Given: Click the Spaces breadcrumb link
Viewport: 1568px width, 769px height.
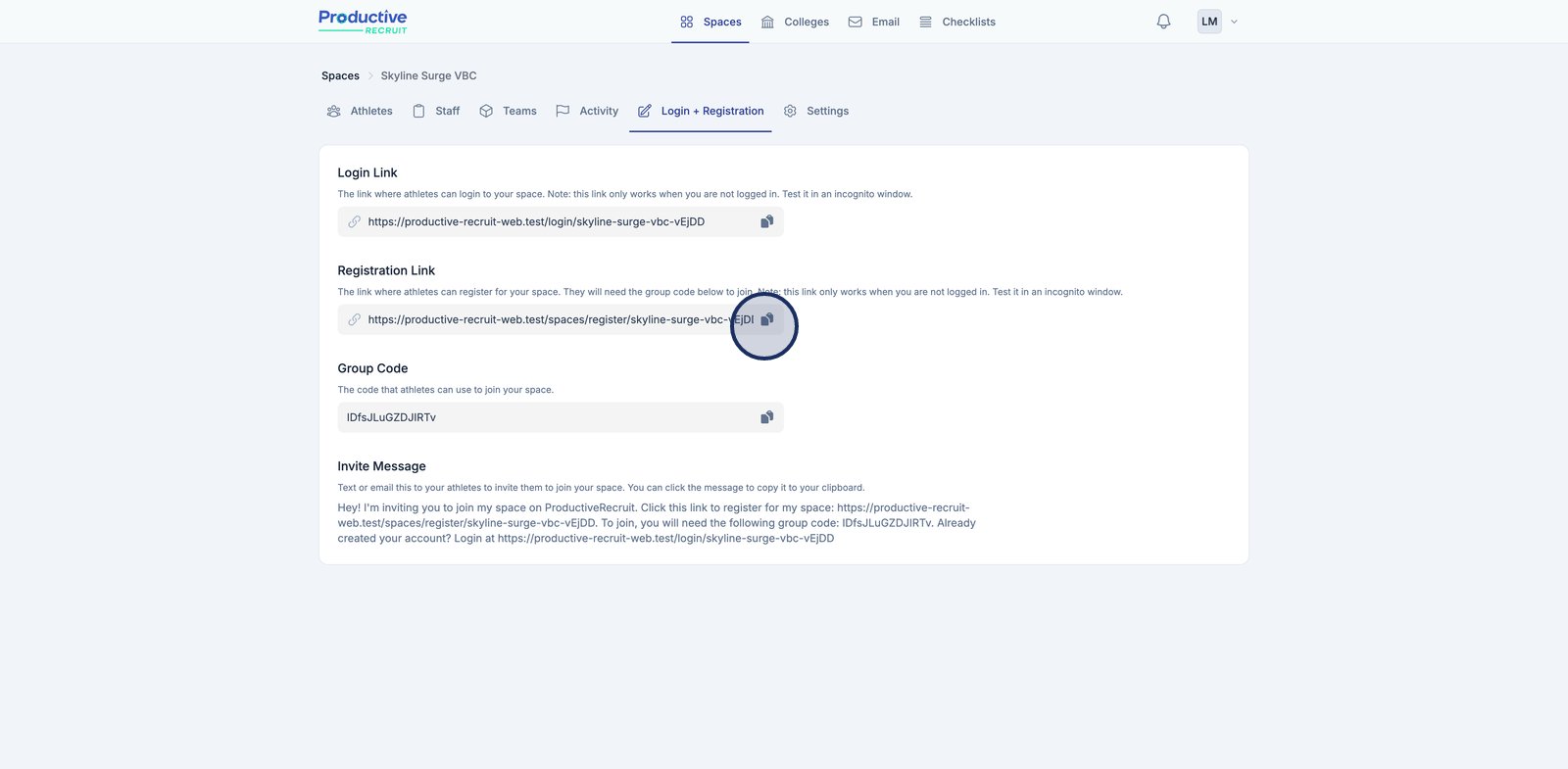Looking at the screenshot, I should coord(340,75).
